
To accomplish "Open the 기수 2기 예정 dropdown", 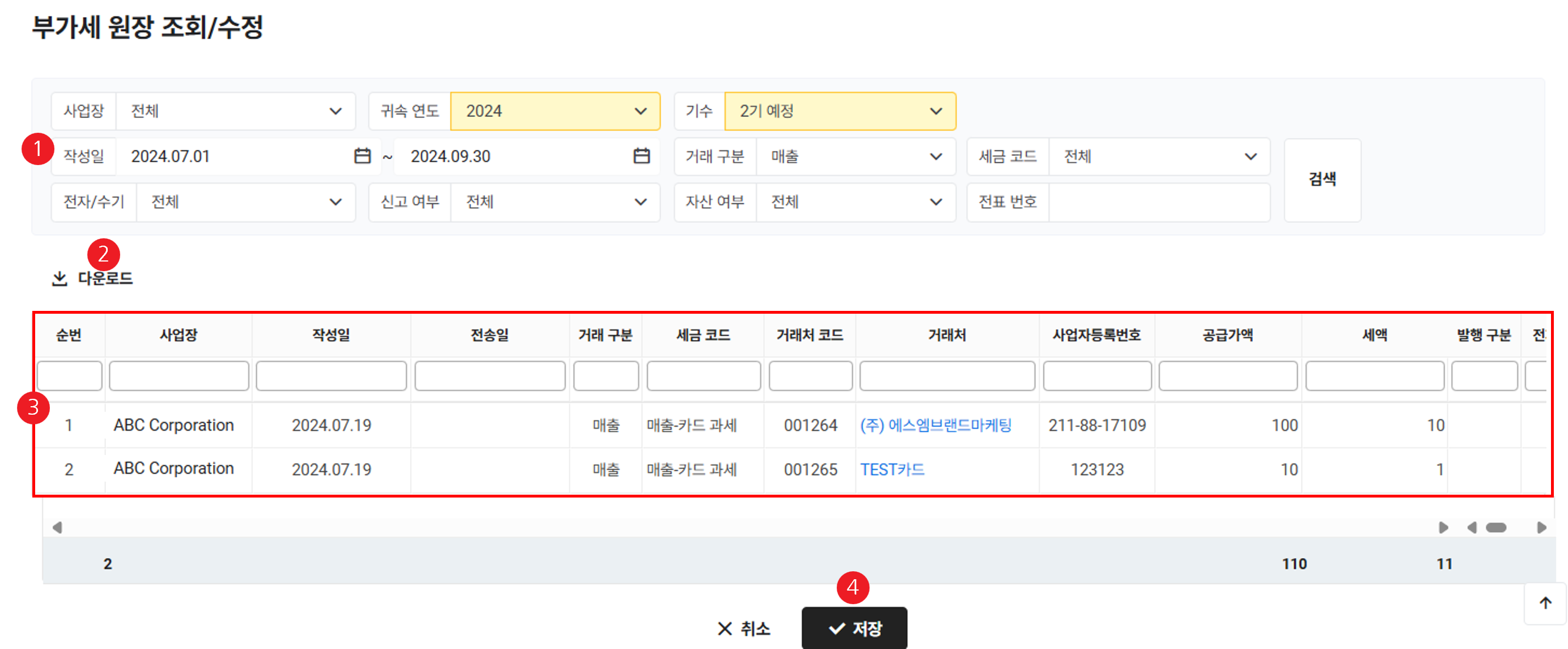I will pos(840,111).
